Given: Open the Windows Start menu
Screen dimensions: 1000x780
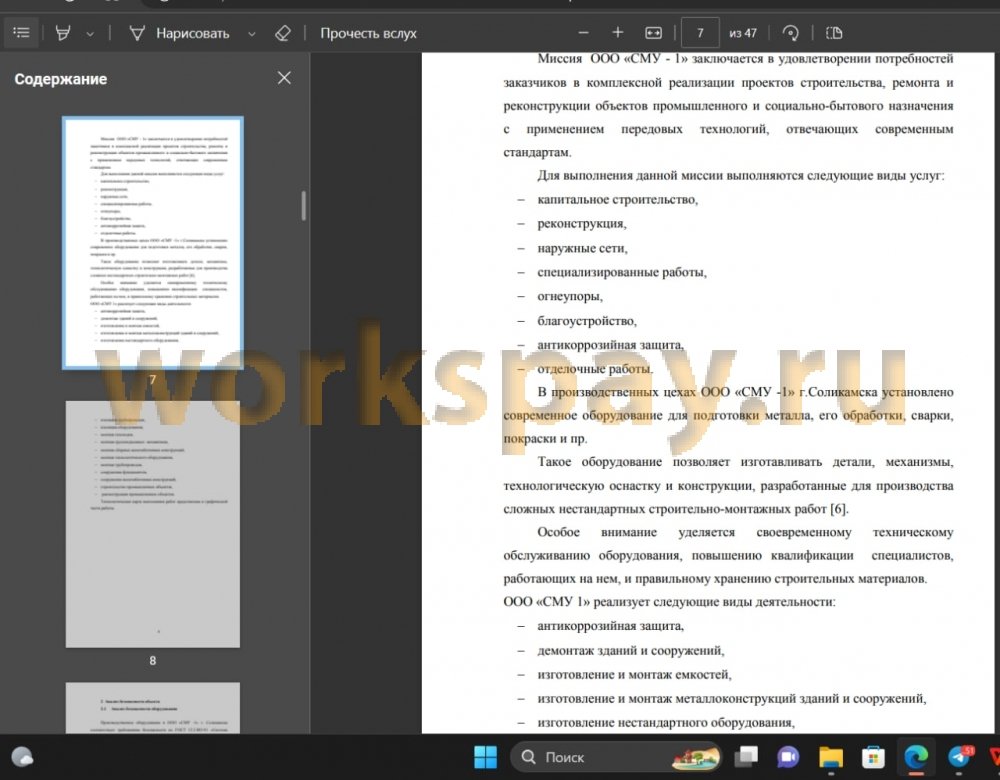Looking at the screenshot, I should click(485, 757).
